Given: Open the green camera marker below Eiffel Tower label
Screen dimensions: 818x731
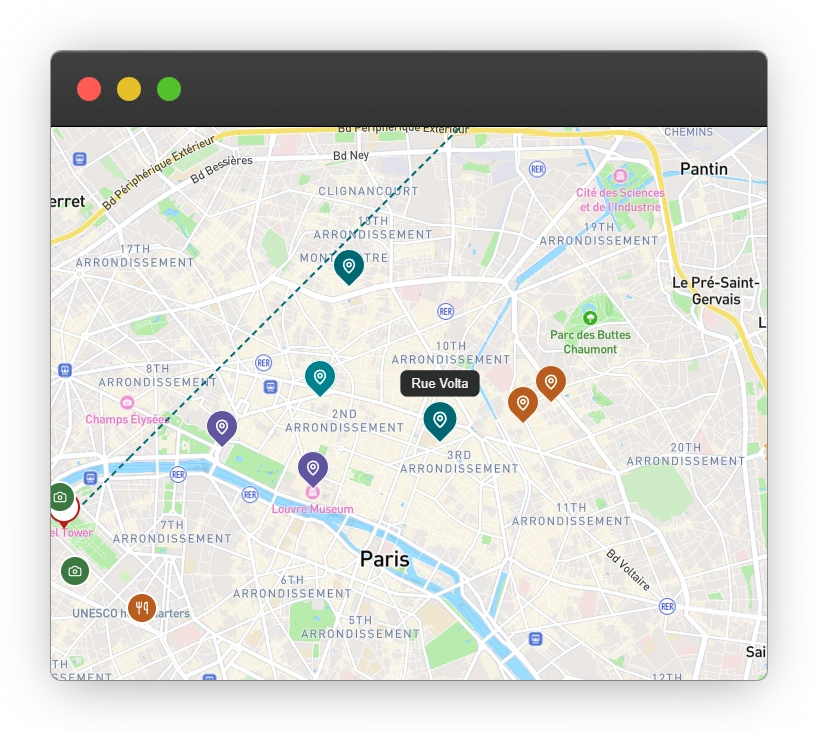Looking at the screenshot, I should [x=75, y=571].
